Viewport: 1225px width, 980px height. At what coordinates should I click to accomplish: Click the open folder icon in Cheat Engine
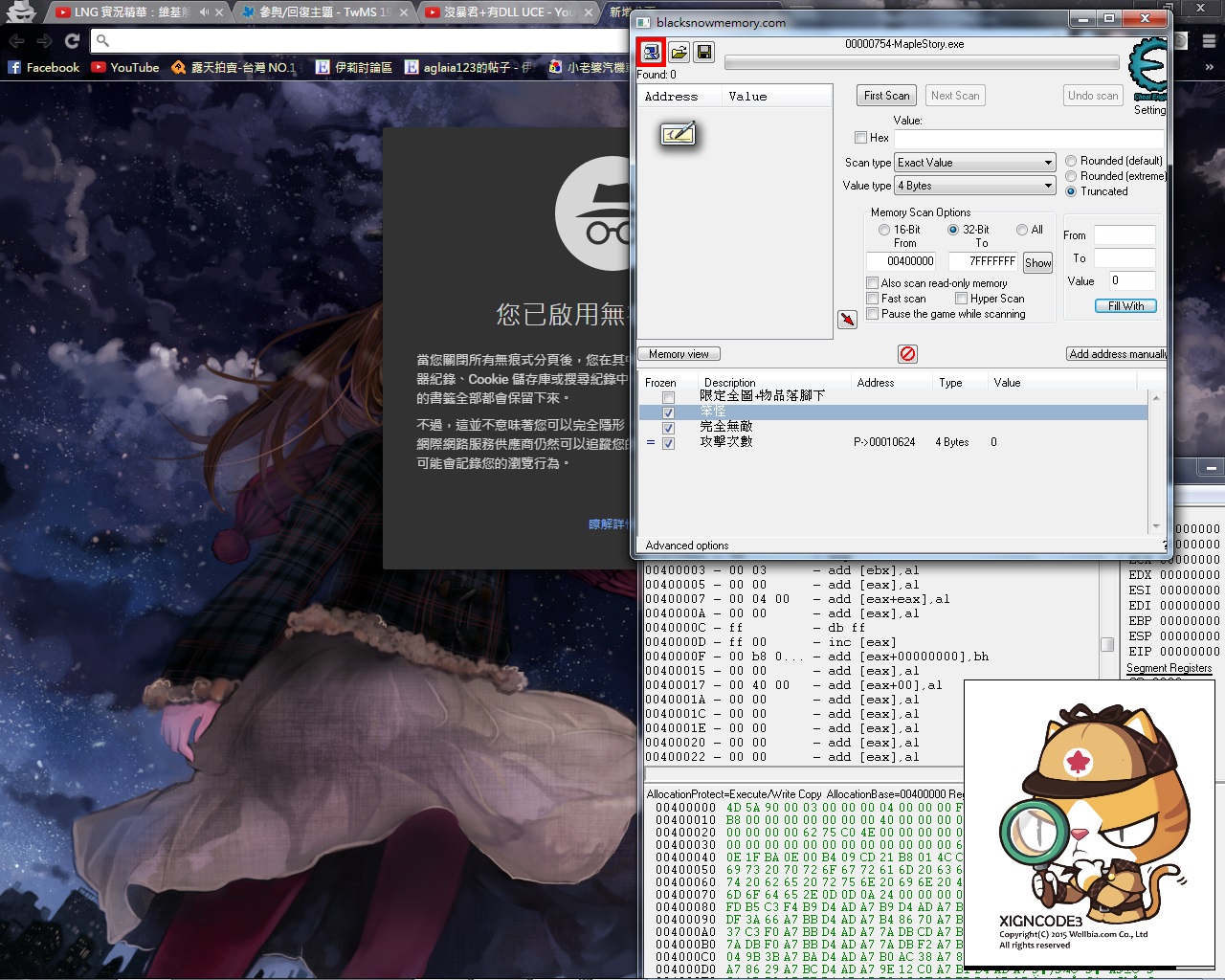[679, 52]
